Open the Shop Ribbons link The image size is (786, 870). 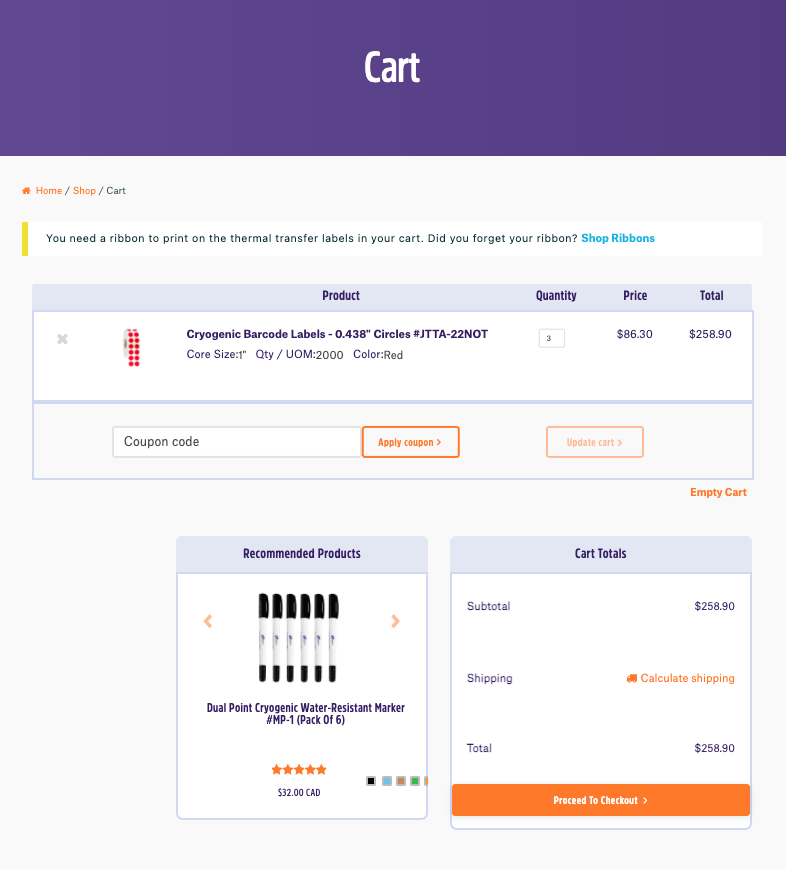618,238
